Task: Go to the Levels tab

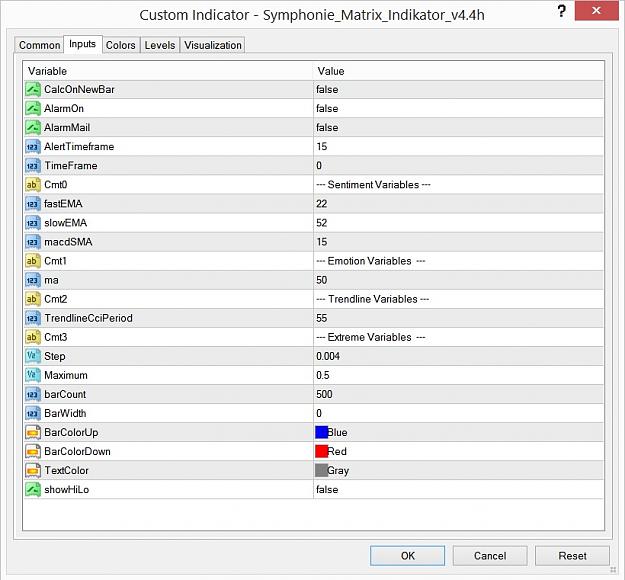Action: point(160,45)
